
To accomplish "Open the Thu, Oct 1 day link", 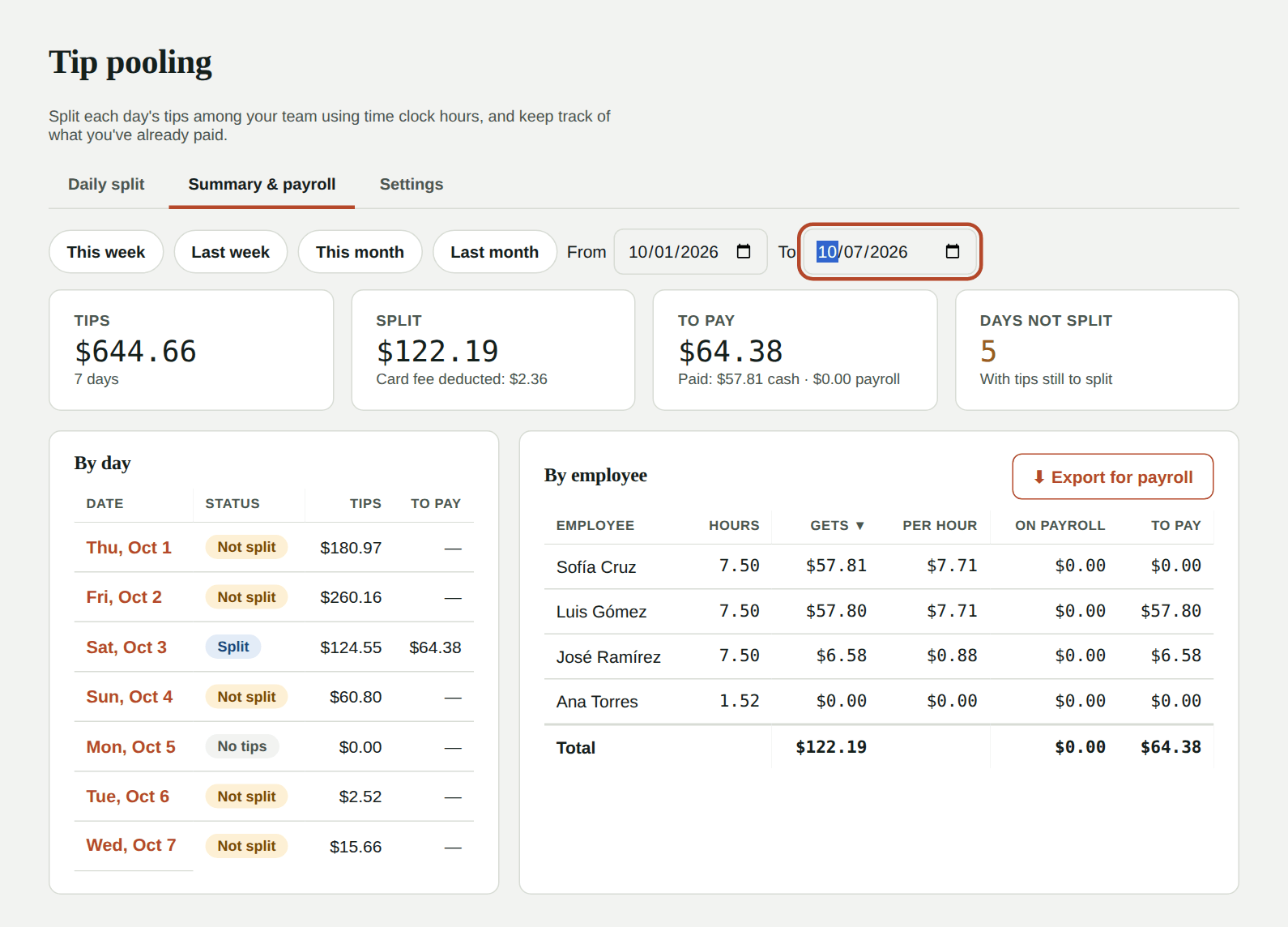I will pos(129,548).
